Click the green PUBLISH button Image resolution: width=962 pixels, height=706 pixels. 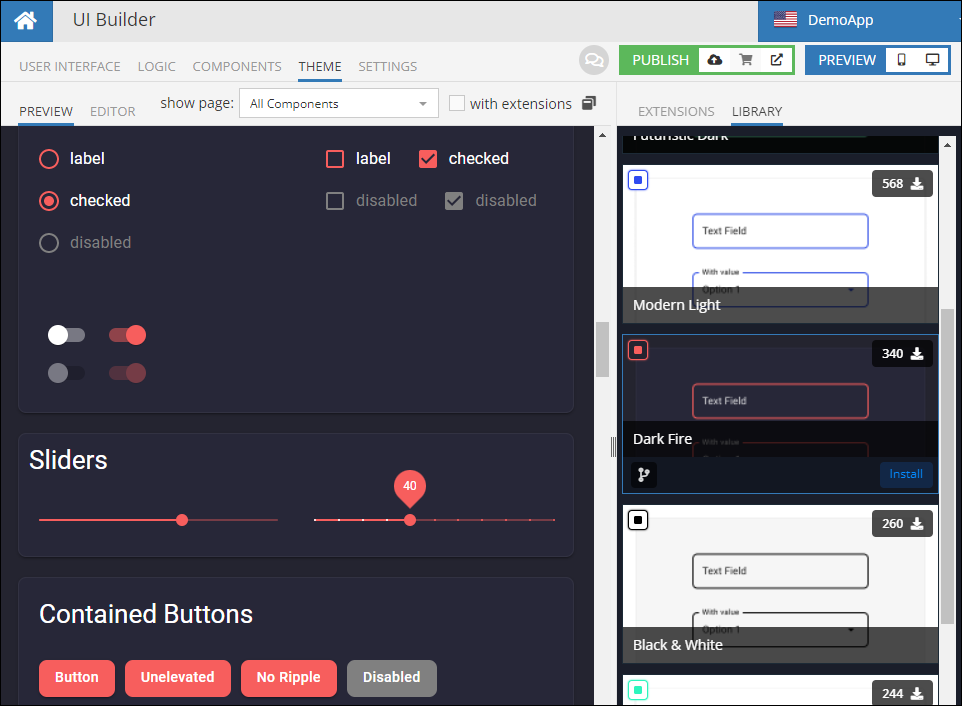click(x=660, y=60)
